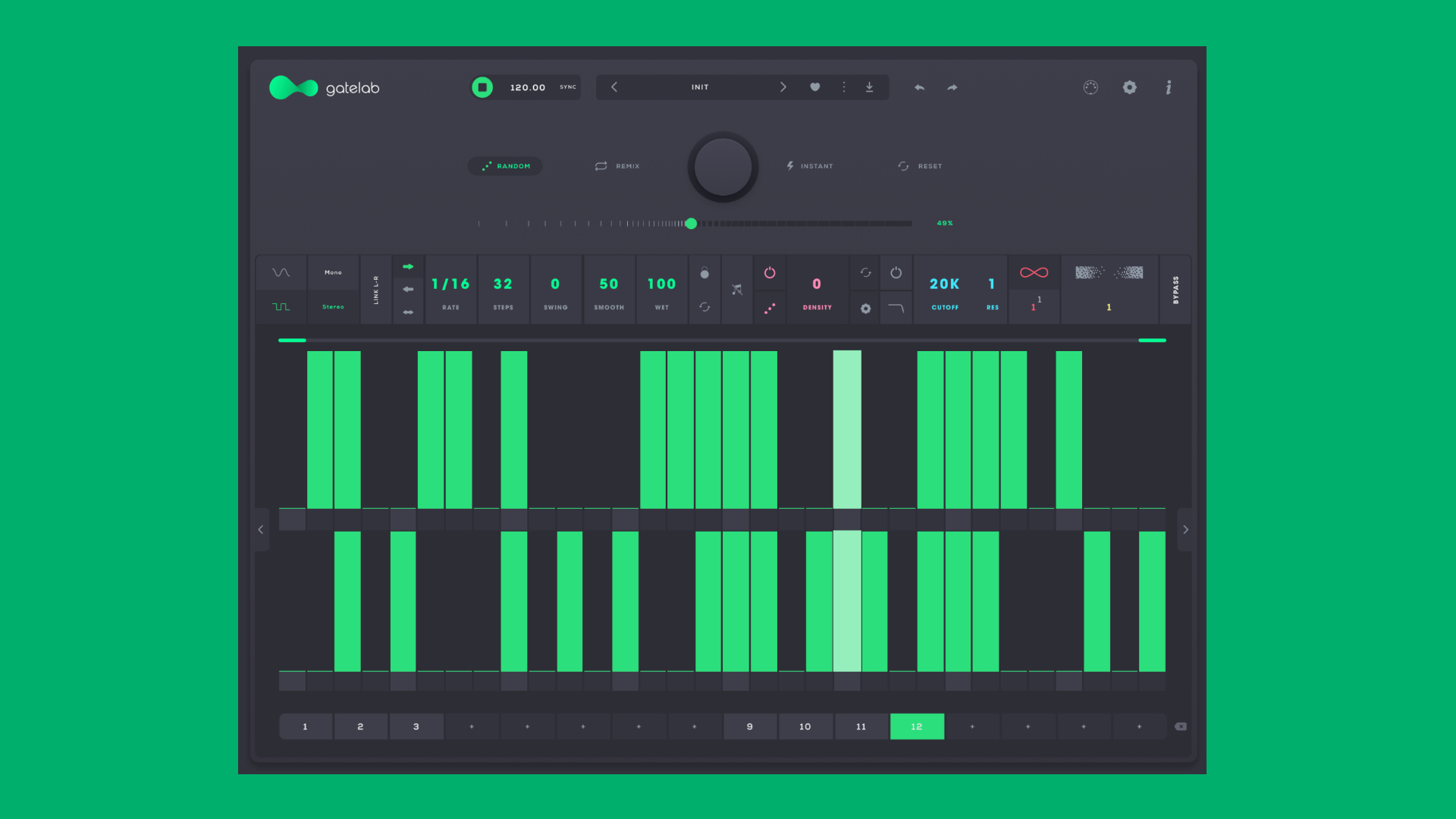Select pattern slot 9
Image resolution: width=1456 pixels, height=819 pixels.
tap(750, 726)
